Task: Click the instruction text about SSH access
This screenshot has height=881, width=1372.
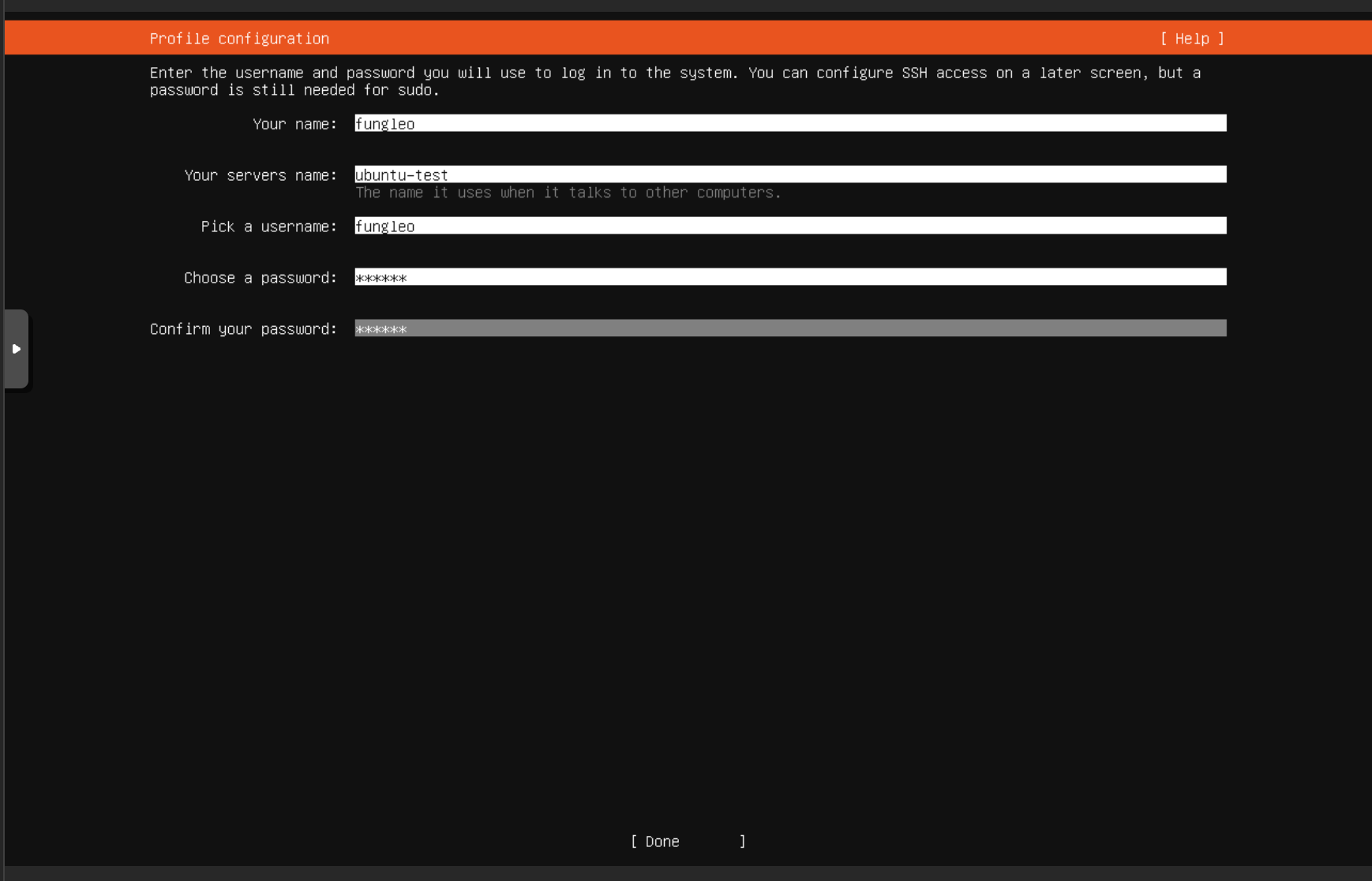Action: pos(676,81)
